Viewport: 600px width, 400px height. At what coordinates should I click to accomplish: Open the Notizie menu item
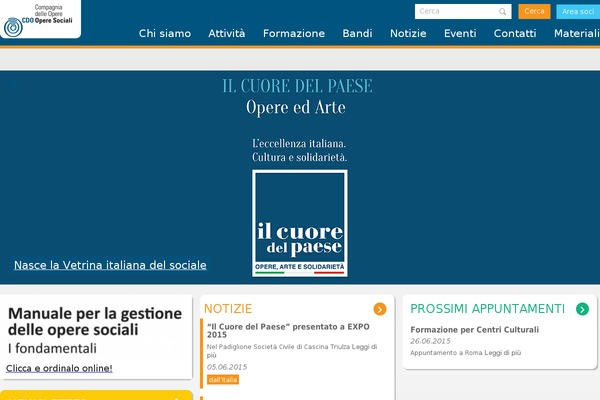click(x=408, y=33)
